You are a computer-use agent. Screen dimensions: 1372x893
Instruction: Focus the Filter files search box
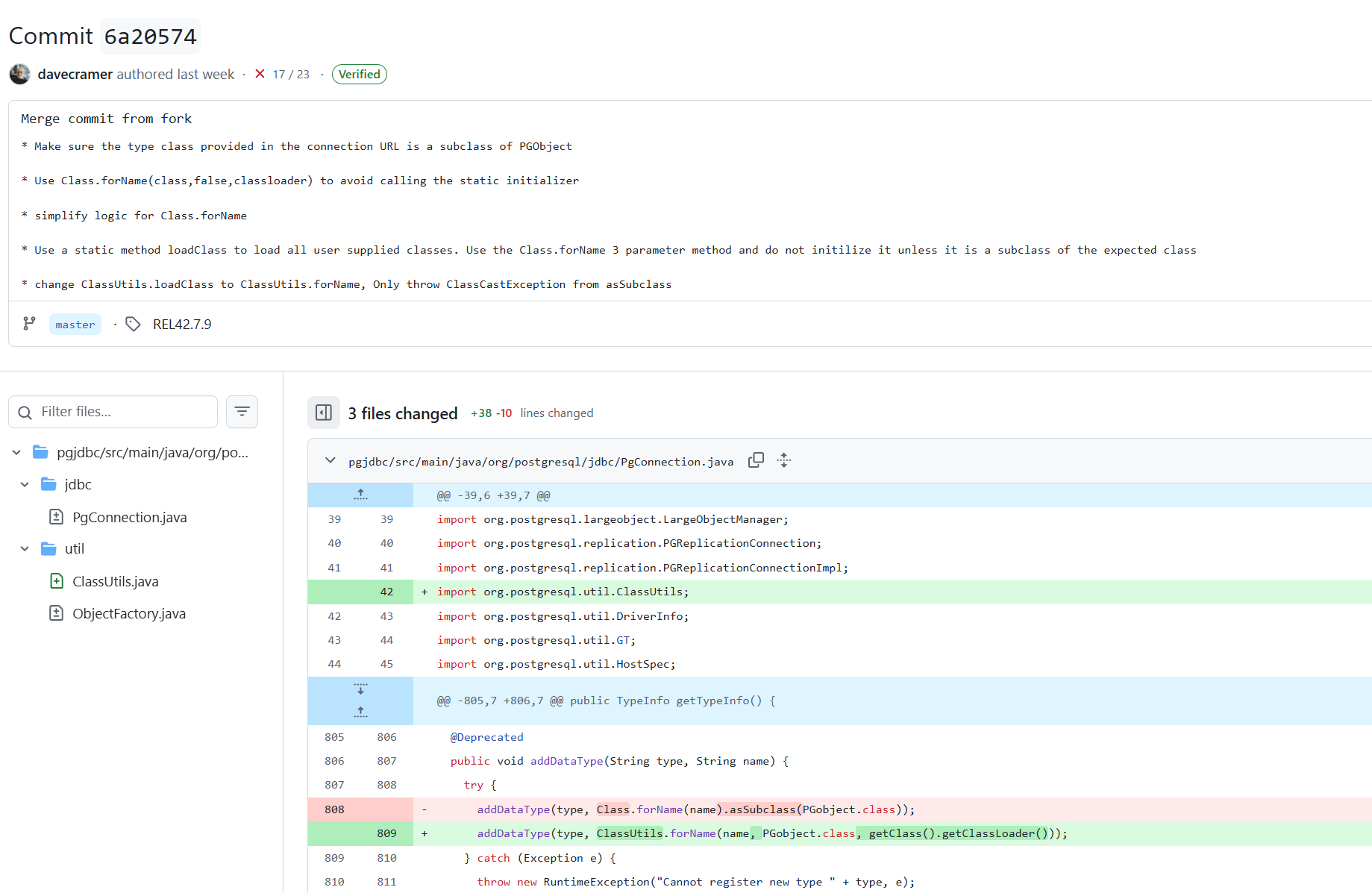[x=123, y=412]
